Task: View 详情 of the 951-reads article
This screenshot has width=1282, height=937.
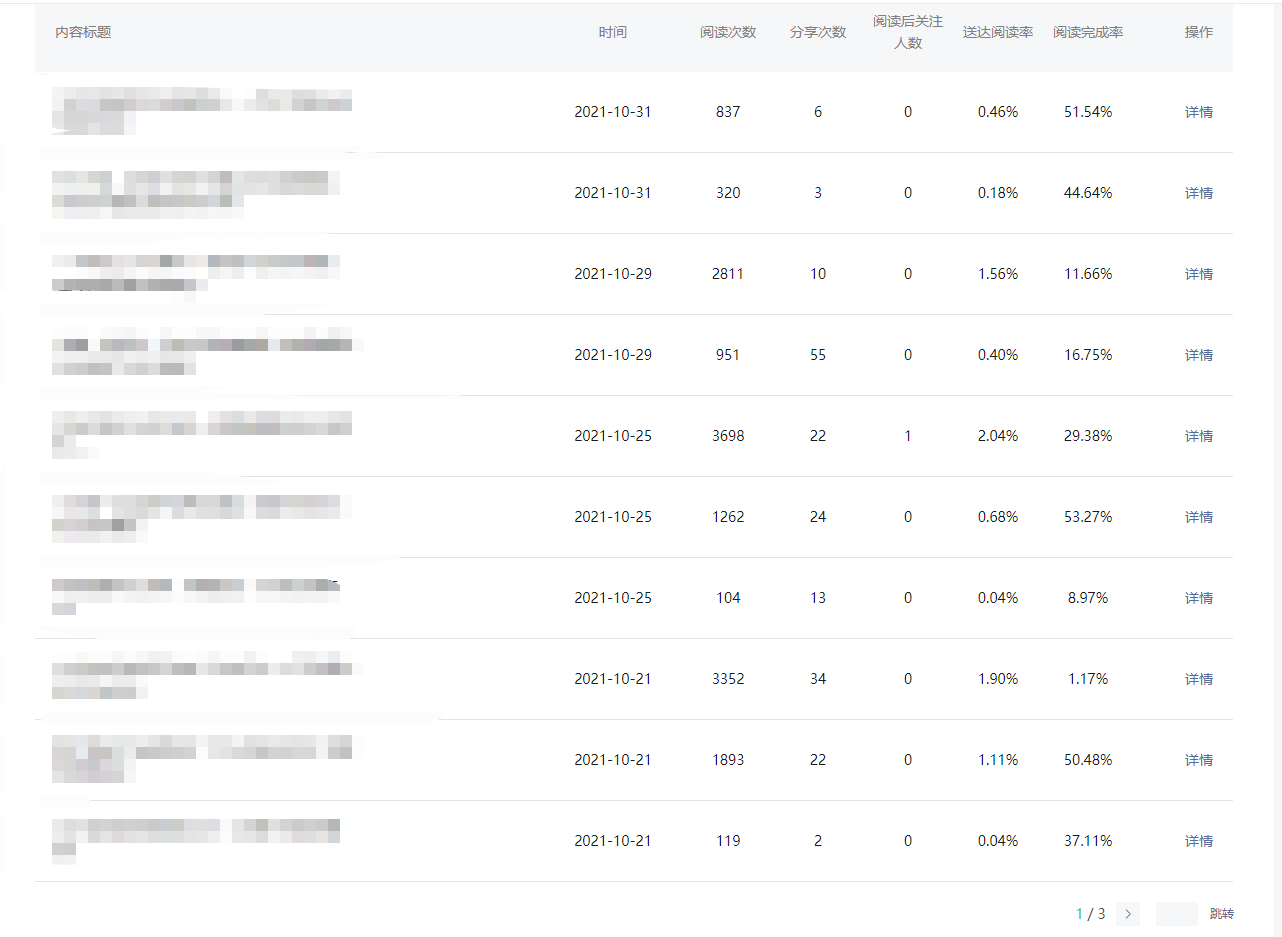Action: pyautogui.click(x=1198, y=355)
